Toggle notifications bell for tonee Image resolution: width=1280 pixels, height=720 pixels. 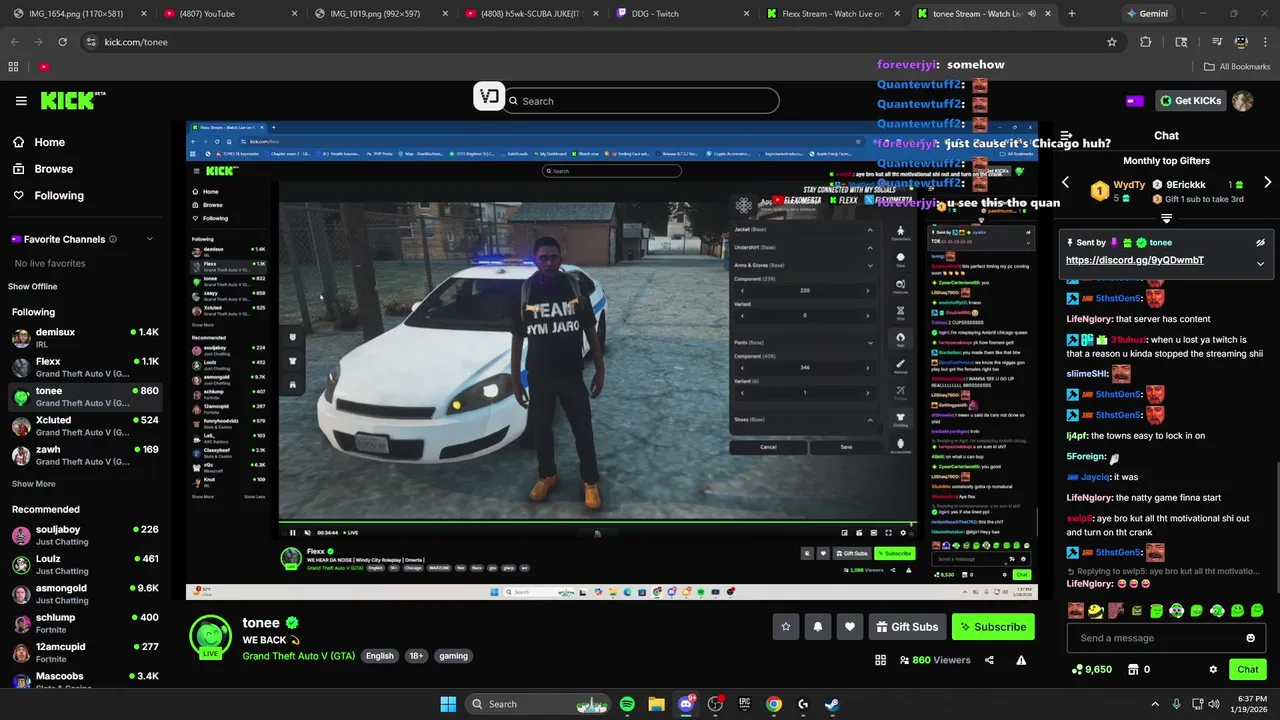tap(818, 627)
